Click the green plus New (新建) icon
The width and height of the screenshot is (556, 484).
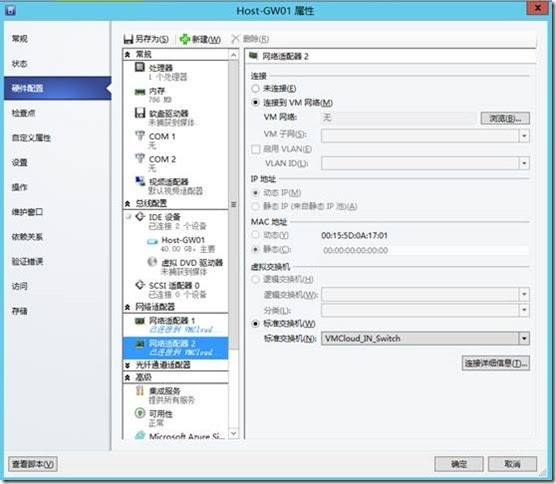click(x=184, y=39)
